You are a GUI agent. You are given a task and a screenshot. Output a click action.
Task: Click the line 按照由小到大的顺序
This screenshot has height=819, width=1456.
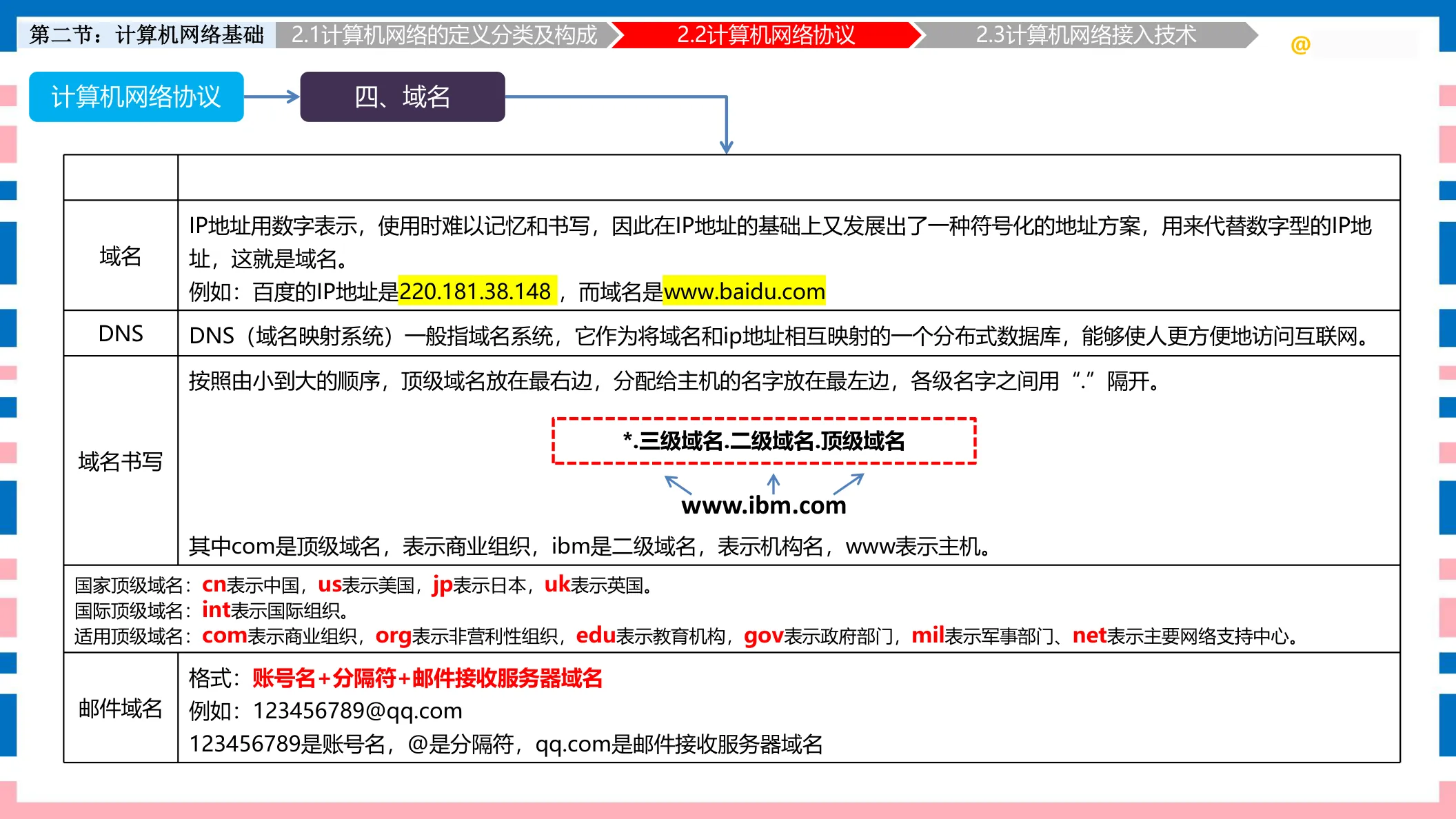[x=676, y=381]
